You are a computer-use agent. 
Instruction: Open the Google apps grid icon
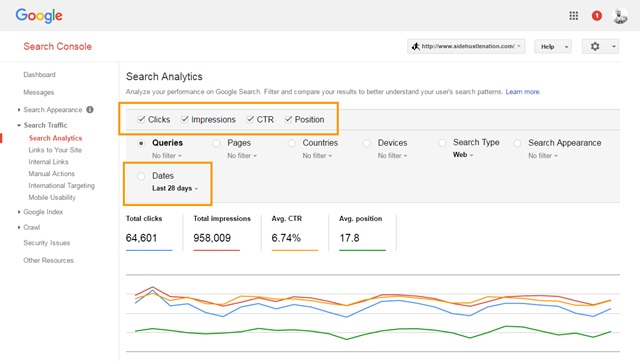click(x=573, y=16)
